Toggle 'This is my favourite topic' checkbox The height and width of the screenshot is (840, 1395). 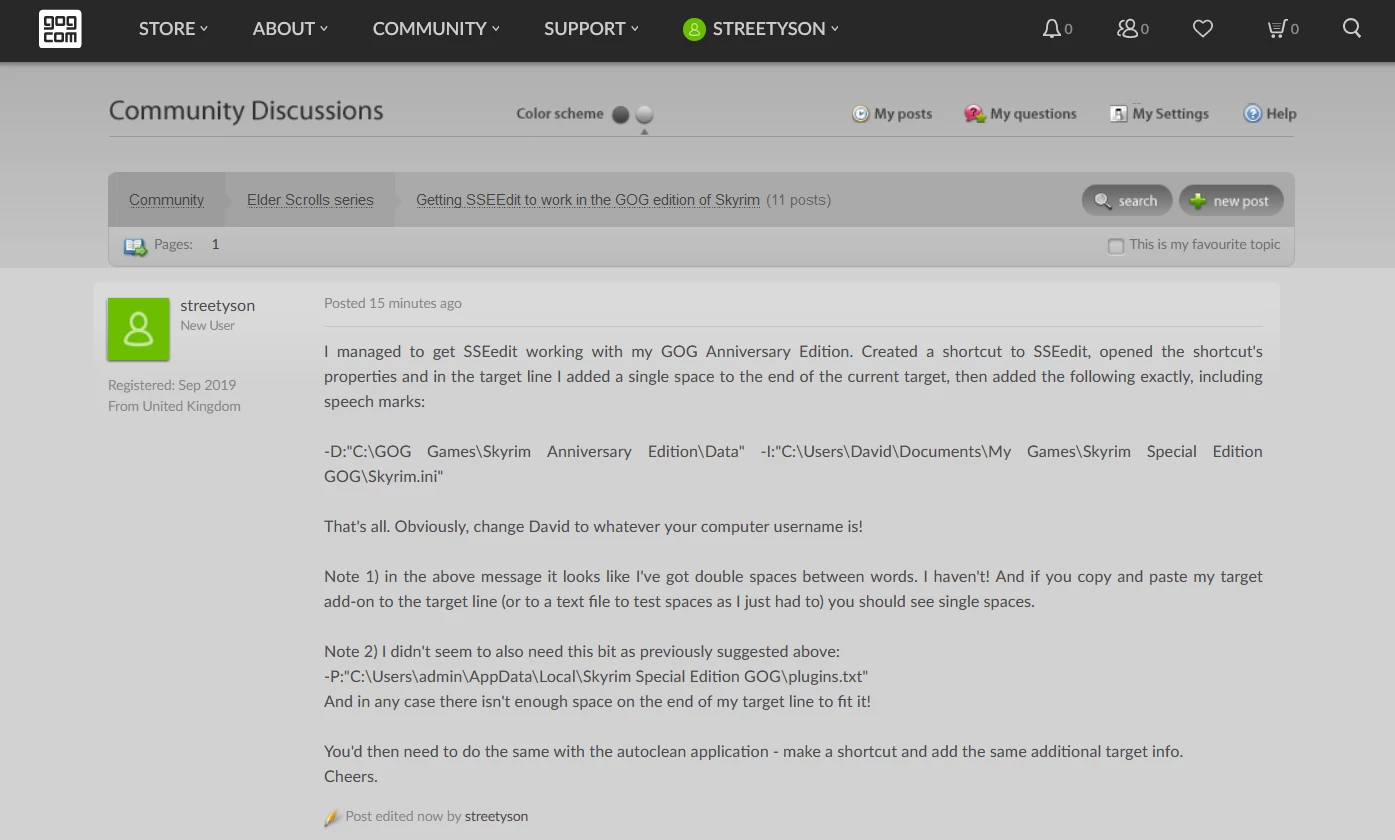coord(1116,246)
